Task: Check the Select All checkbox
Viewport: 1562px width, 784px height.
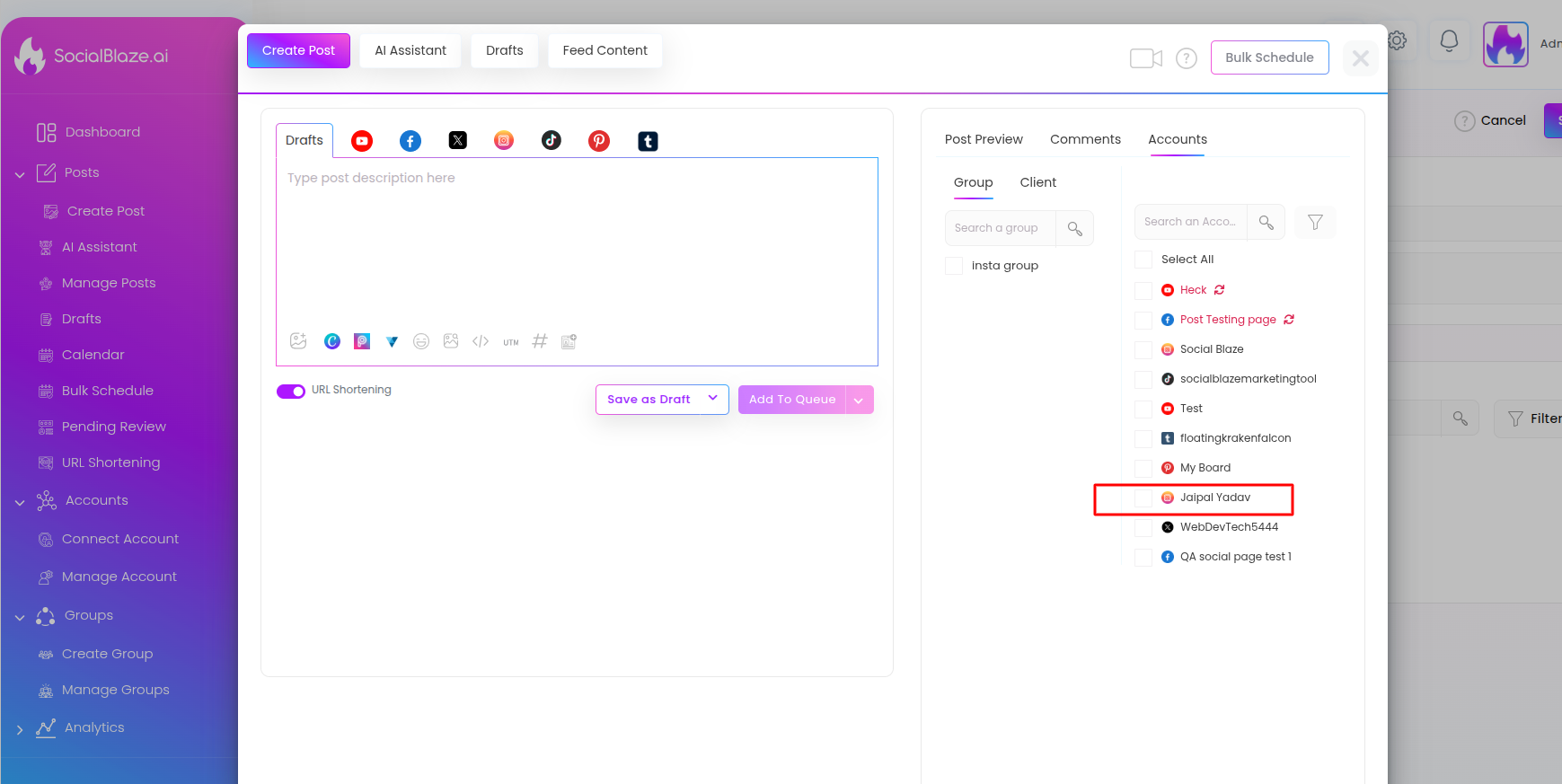Action: point(1143,260)
